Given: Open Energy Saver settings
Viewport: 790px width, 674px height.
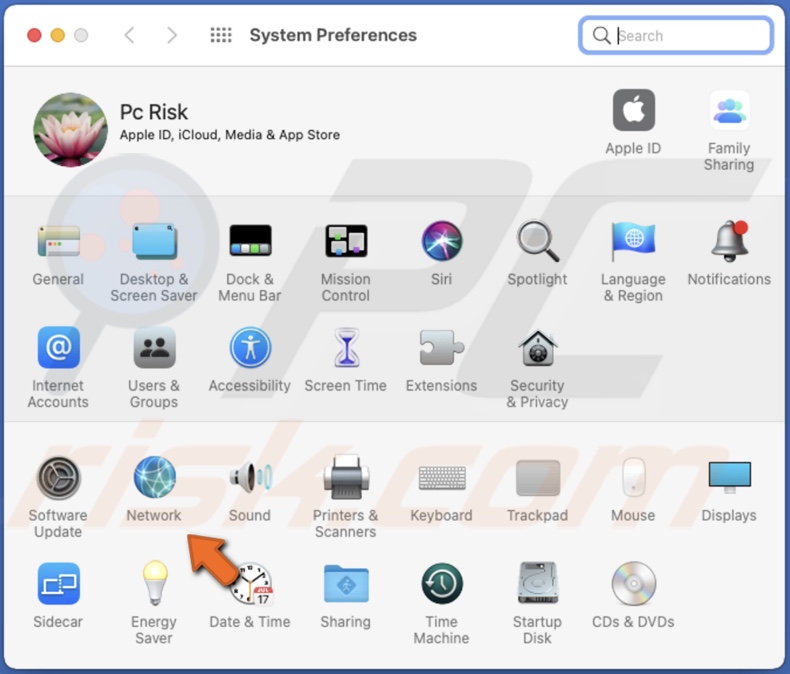Looking at the screenshot, I should [x=155, y=583].
